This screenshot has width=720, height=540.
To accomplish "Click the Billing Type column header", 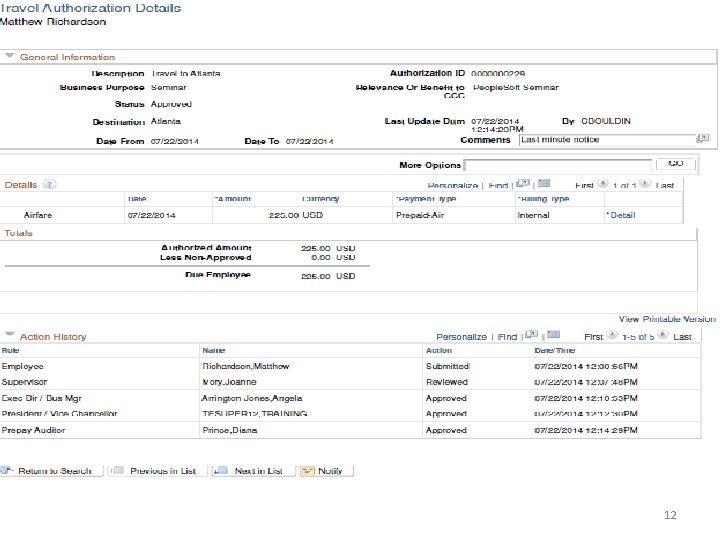I will coord(543,199).
